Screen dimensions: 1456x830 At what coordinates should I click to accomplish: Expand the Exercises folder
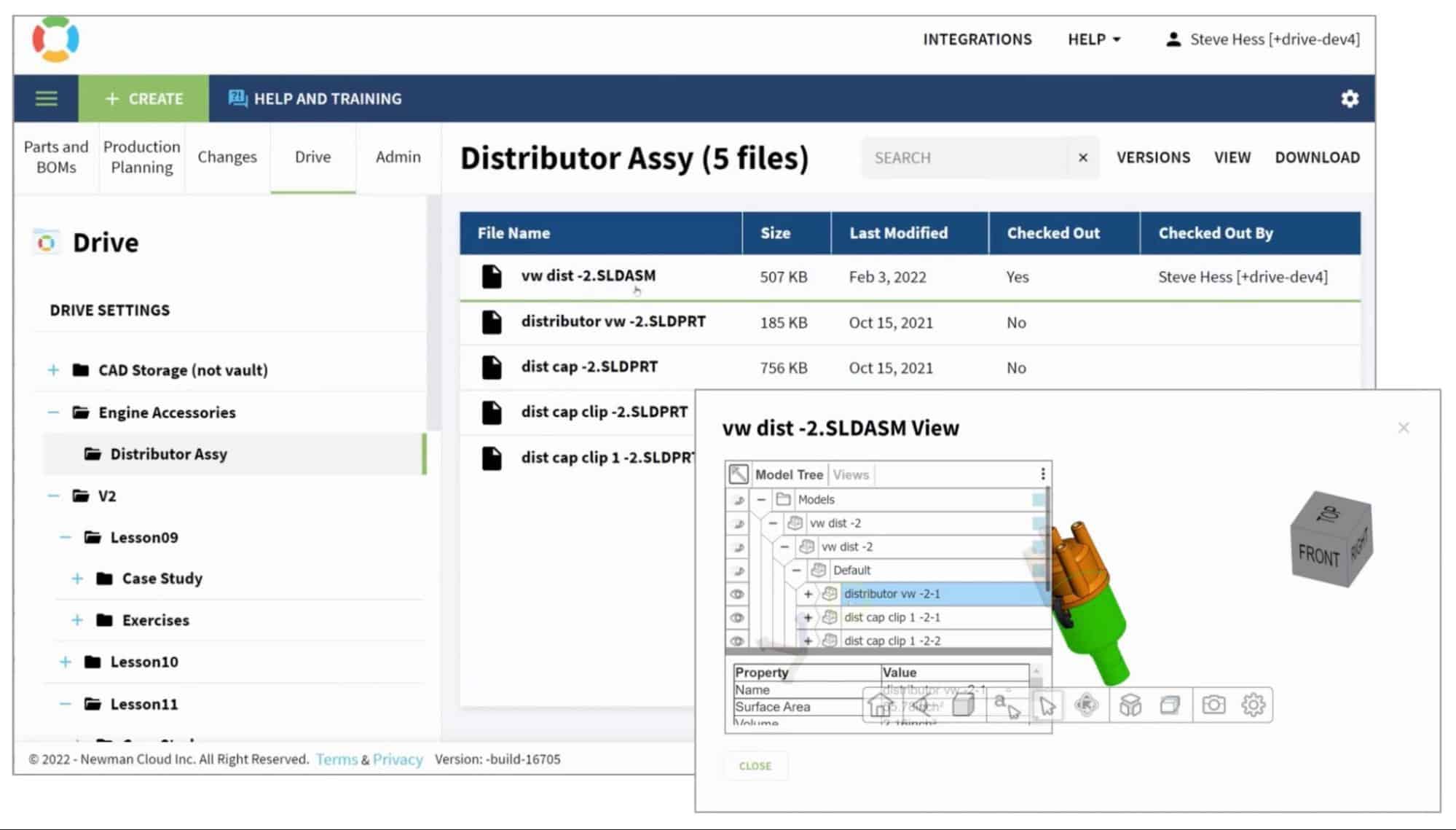coord(77,620)
